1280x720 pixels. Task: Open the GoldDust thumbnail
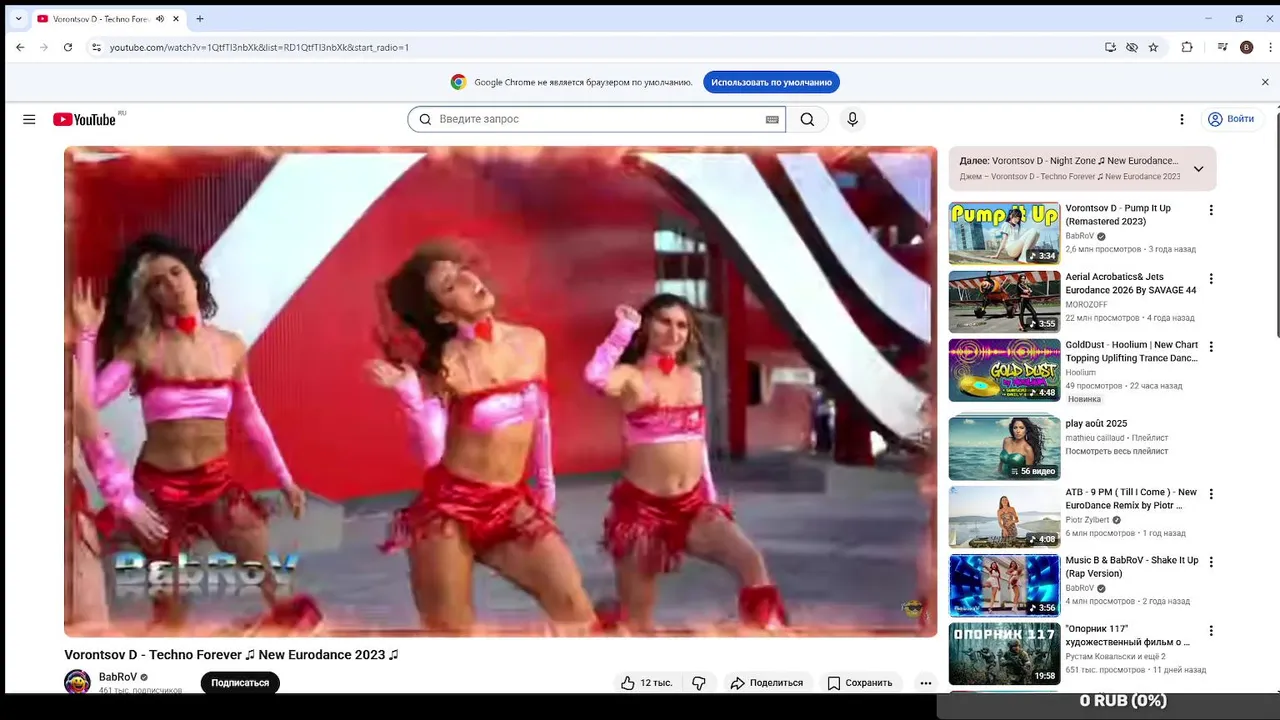pyautogui.click(x=1004, y=370)
